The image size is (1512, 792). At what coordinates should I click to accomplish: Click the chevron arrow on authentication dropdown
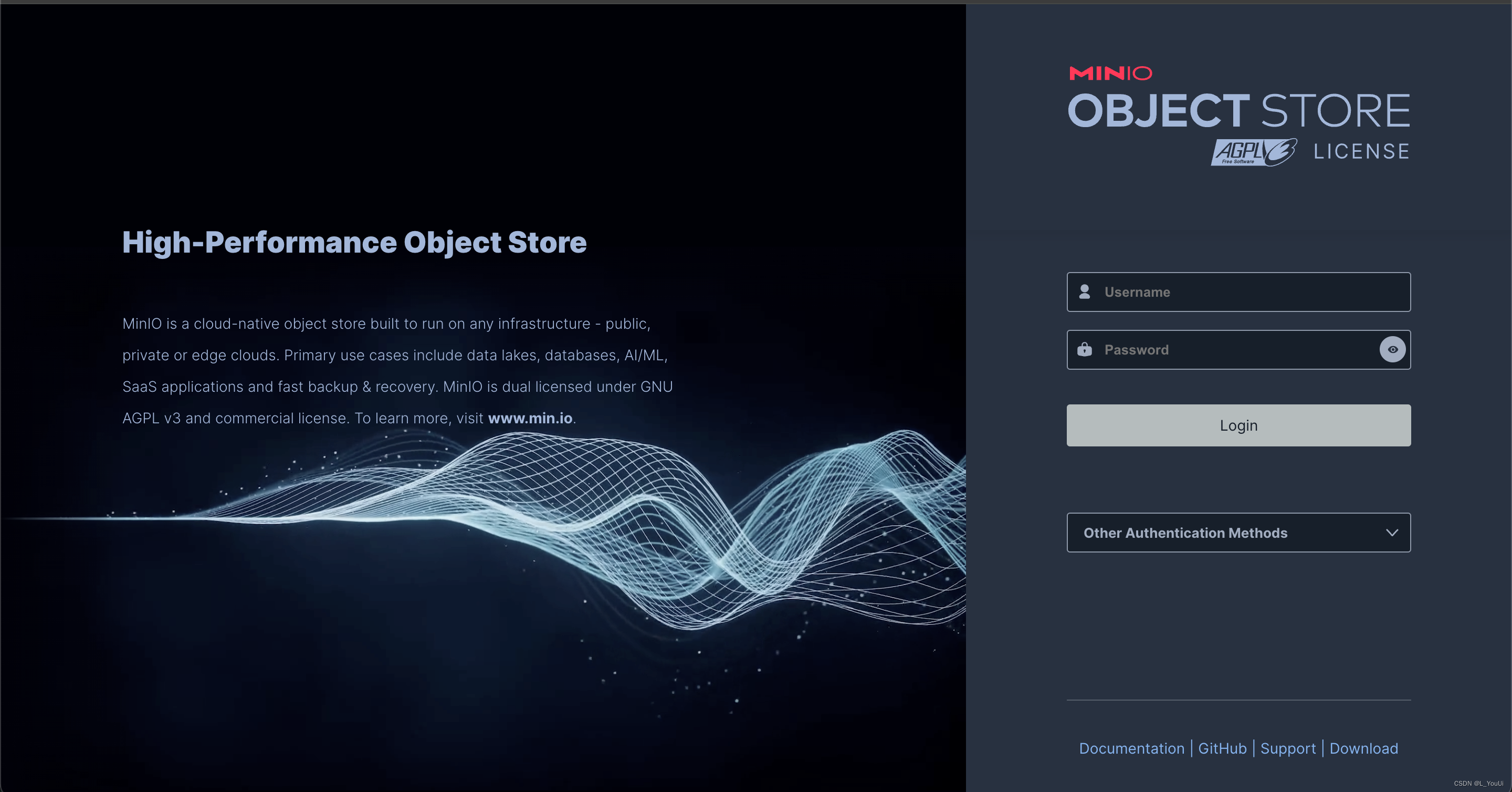point(1392,533)
